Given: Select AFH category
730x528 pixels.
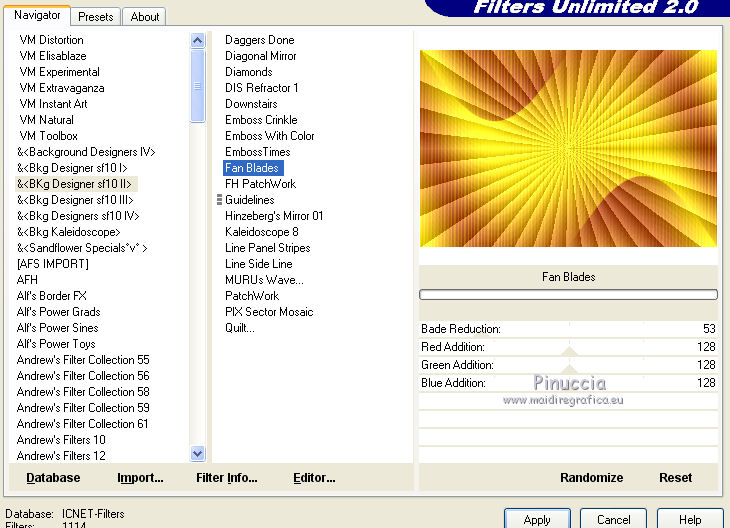Looking at the screenshot, I should tap(27, 280).
